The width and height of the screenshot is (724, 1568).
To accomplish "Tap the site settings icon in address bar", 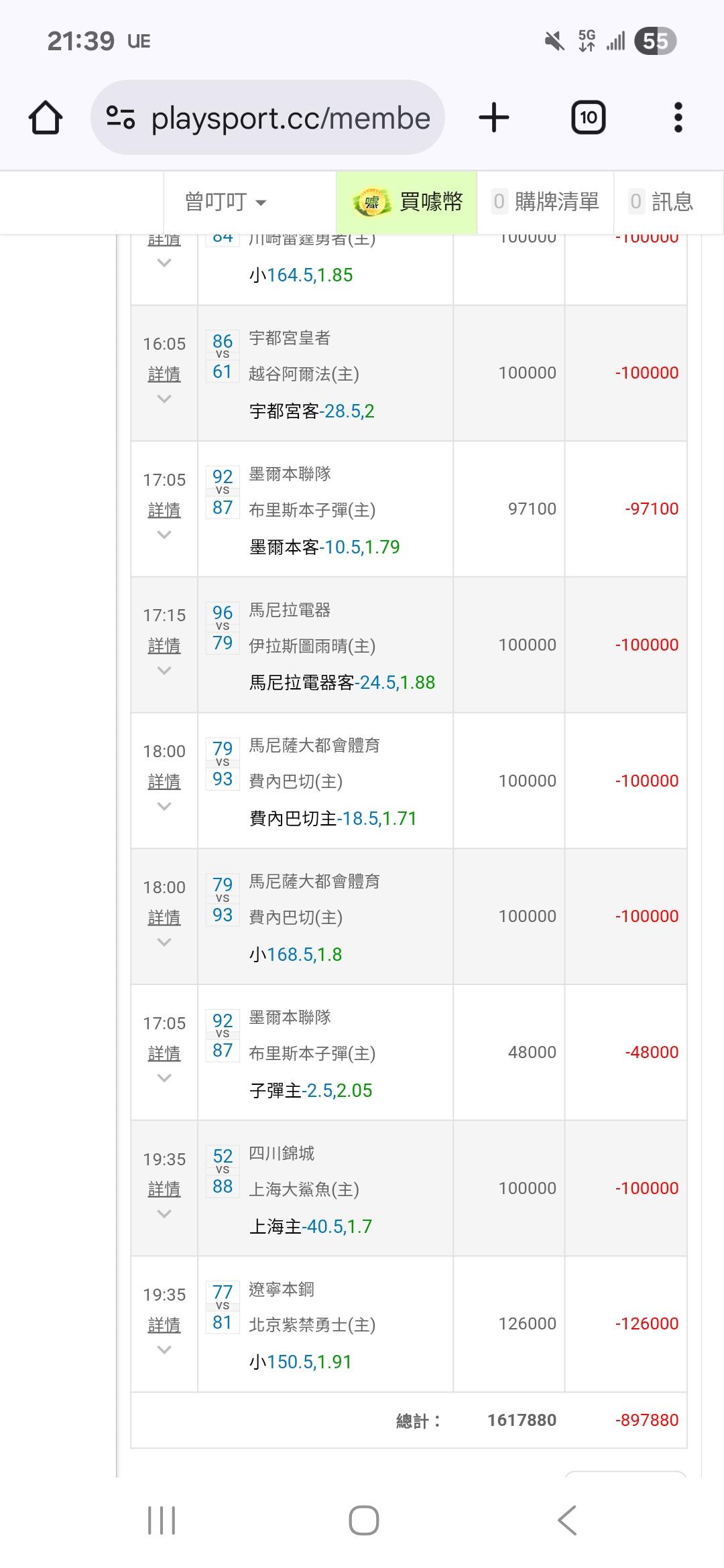I will [x=121, y=118].
